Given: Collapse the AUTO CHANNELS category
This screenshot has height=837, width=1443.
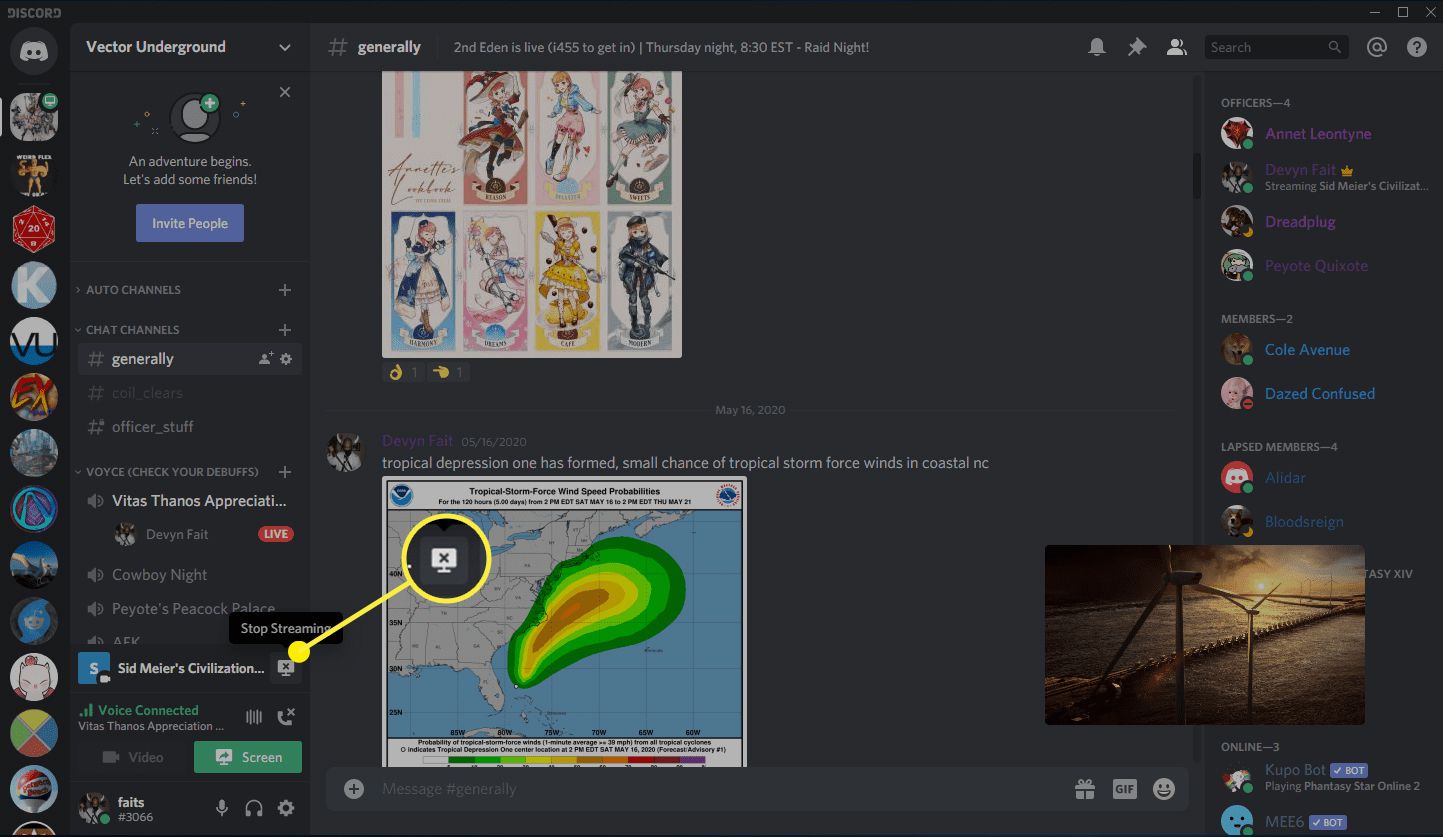Looking at the screenshot, I should point(132,290).
